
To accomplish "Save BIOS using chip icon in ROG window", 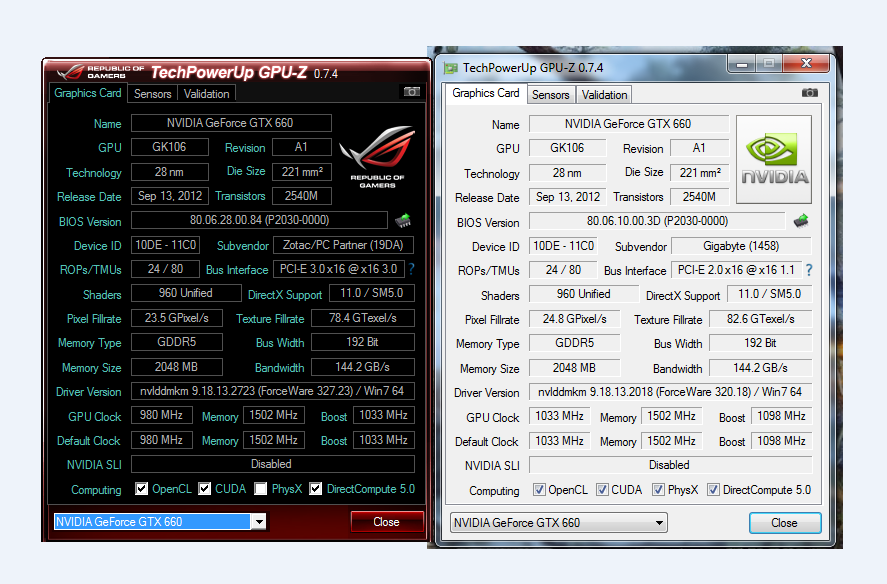I will pos(403,220).
